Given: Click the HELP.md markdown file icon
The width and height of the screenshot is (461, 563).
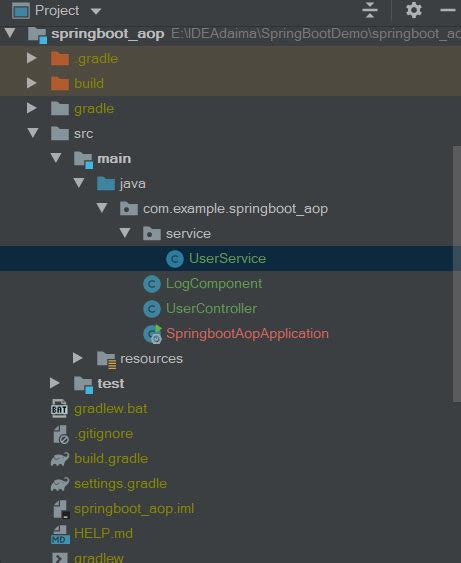Looking at the screenshot, I should (60, 534).
